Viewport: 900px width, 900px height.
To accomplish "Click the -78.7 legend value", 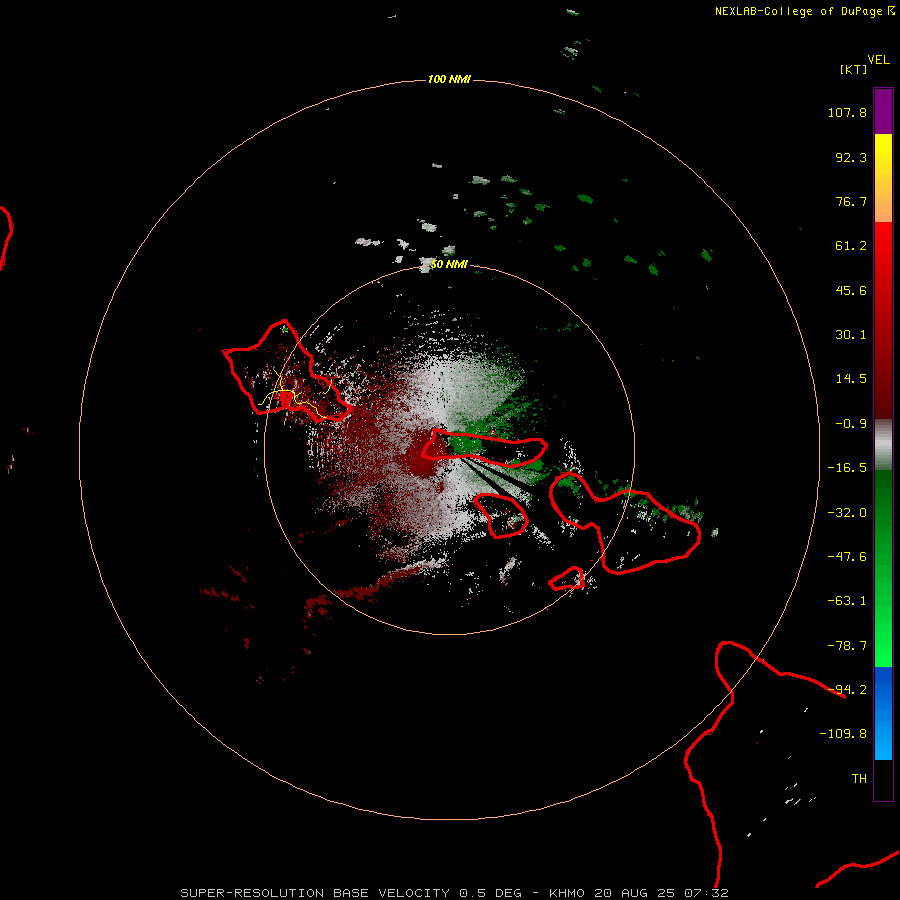I will click(847, 646).
